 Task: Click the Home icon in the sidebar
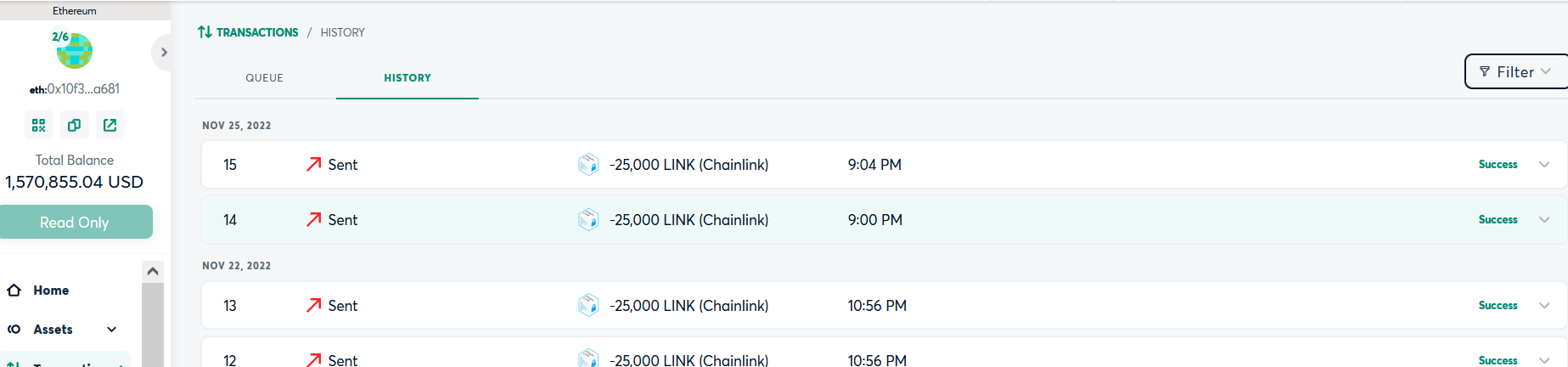14,291
